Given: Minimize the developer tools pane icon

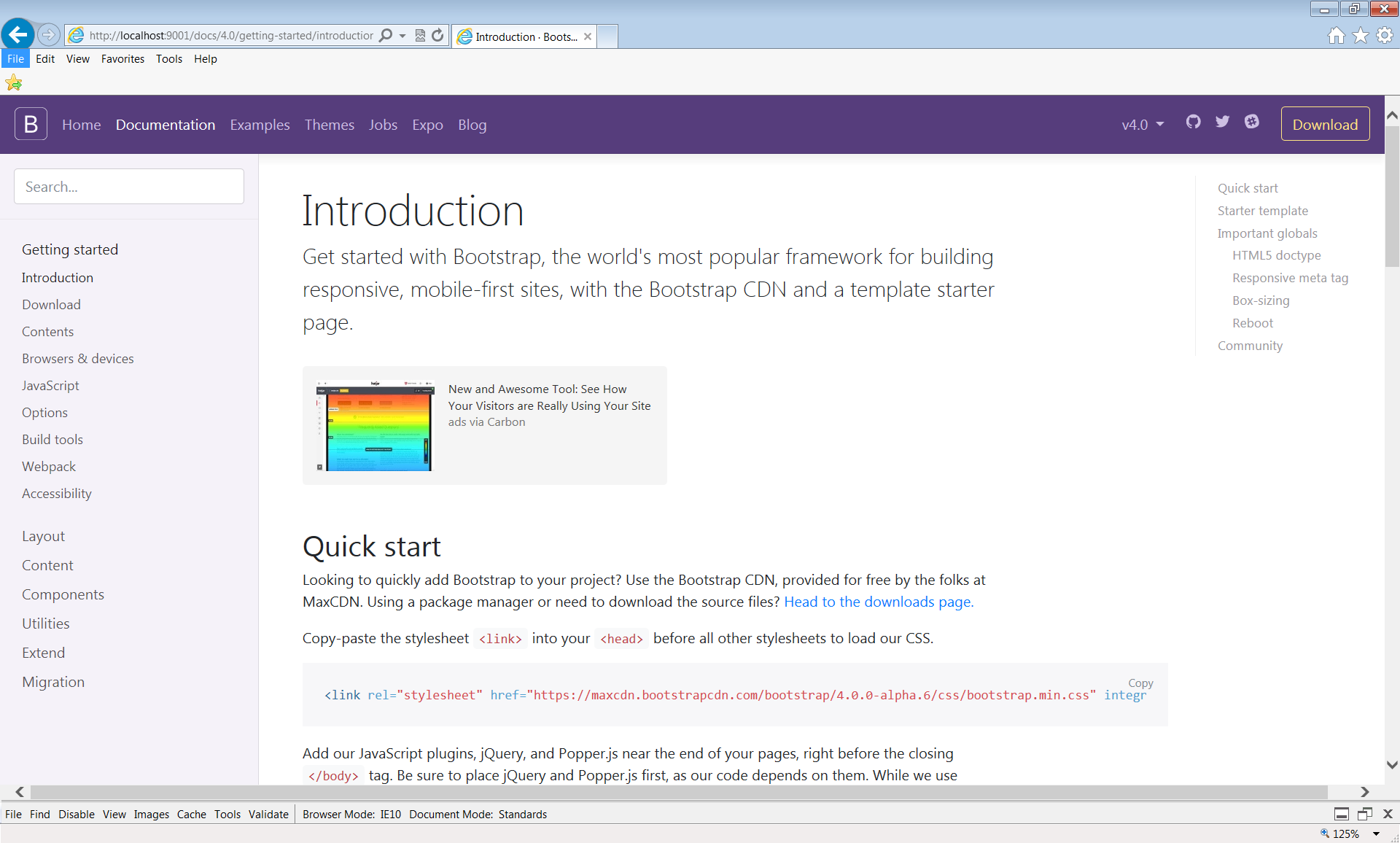Looking at the screenshot, I should 1341,814.
